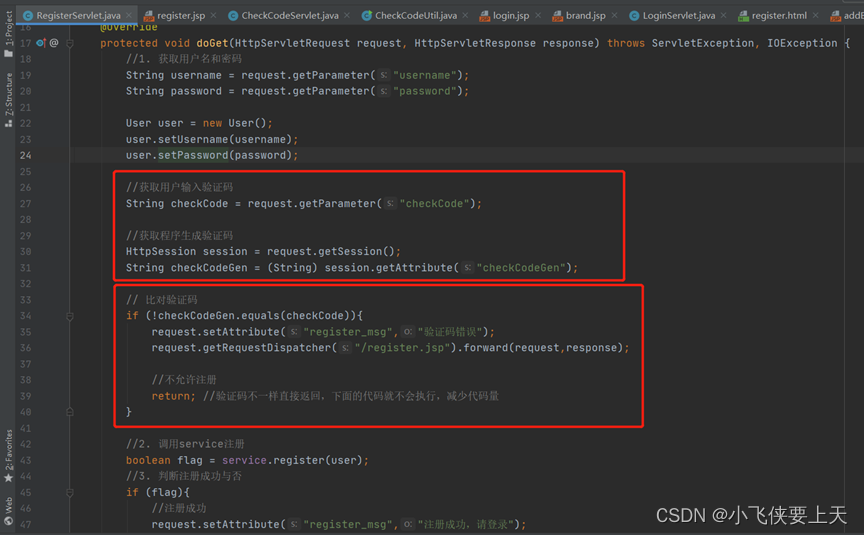Collapse the if block fold on line 34
864x535 pixels.
tap(70, 316)
